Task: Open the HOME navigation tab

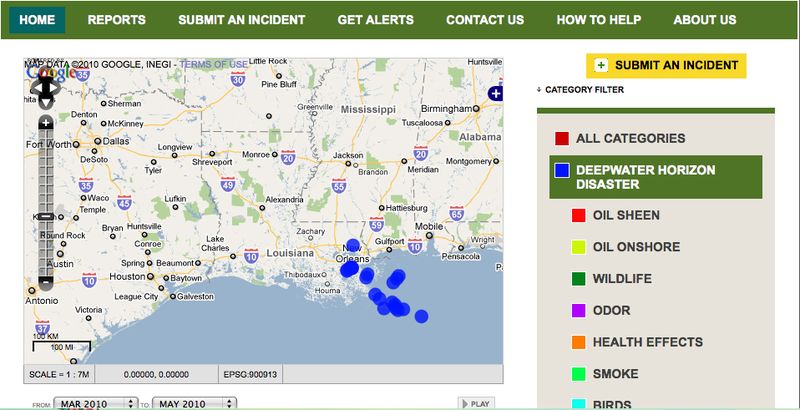Action: tap(37, 20)
